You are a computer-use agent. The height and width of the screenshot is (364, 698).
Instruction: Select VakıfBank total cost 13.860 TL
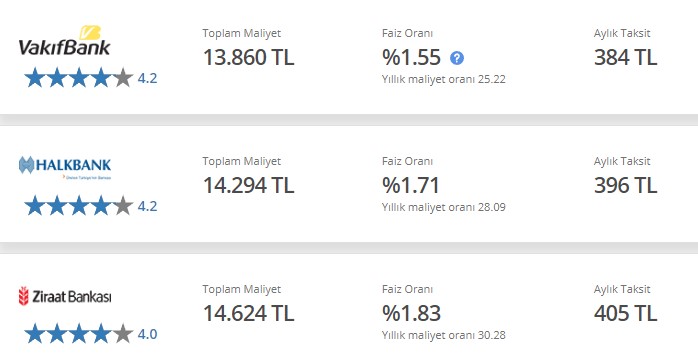coord(248,58)
